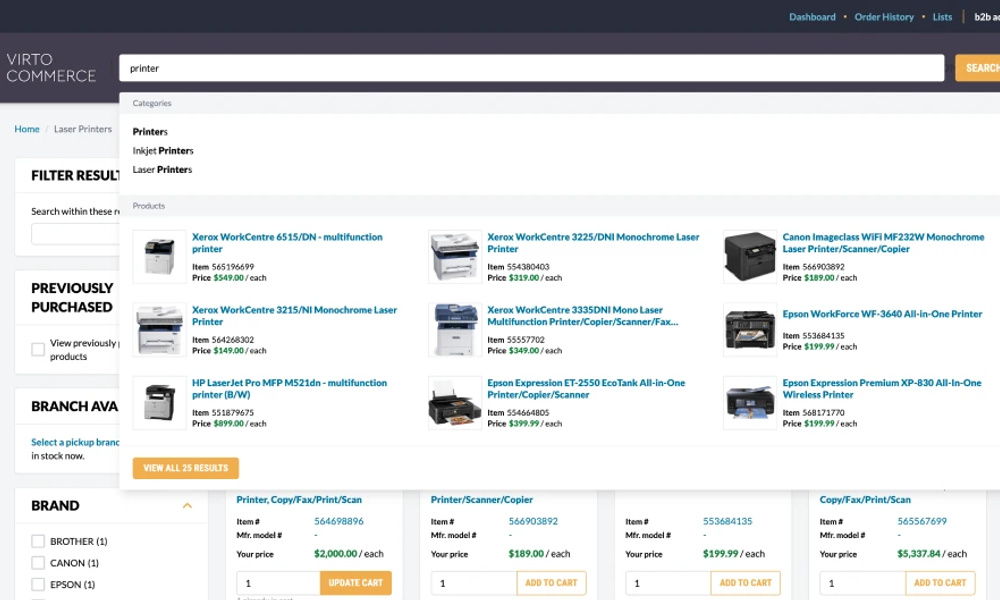Open the Epson Expression ET-2550 EcoTank link
Image resolution: width=1000 pixels, height=600 pixels.
pos(585,388)
